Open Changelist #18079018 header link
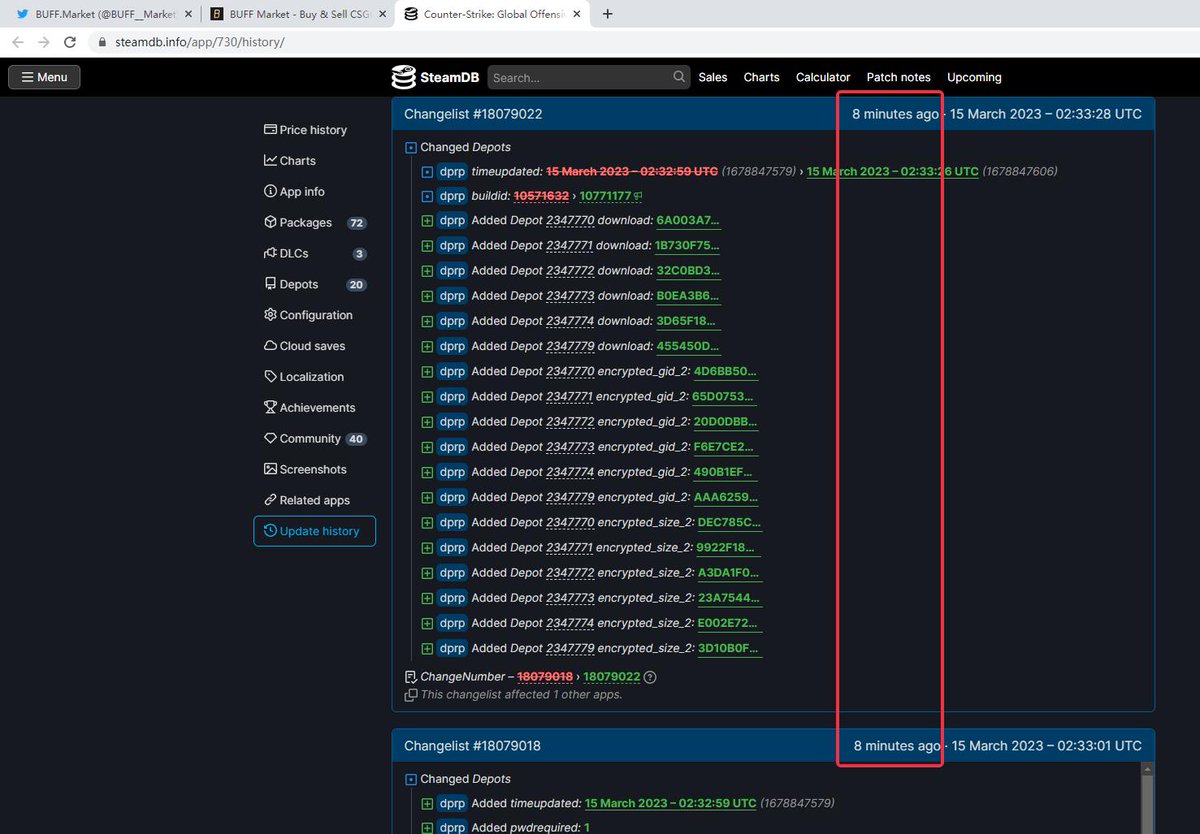The height and width of the screenshot is (834, 1200). click(472, 746)
